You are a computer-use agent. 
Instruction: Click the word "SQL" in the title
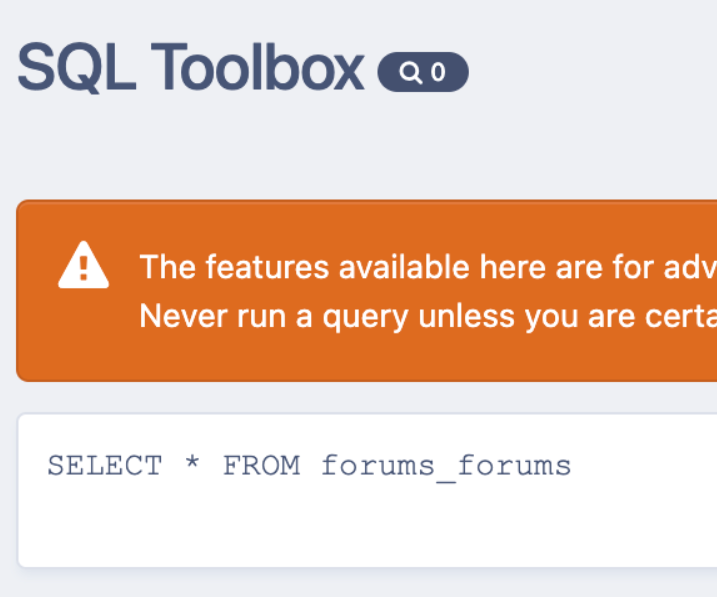pyautogui.click(x=77, y=68)
